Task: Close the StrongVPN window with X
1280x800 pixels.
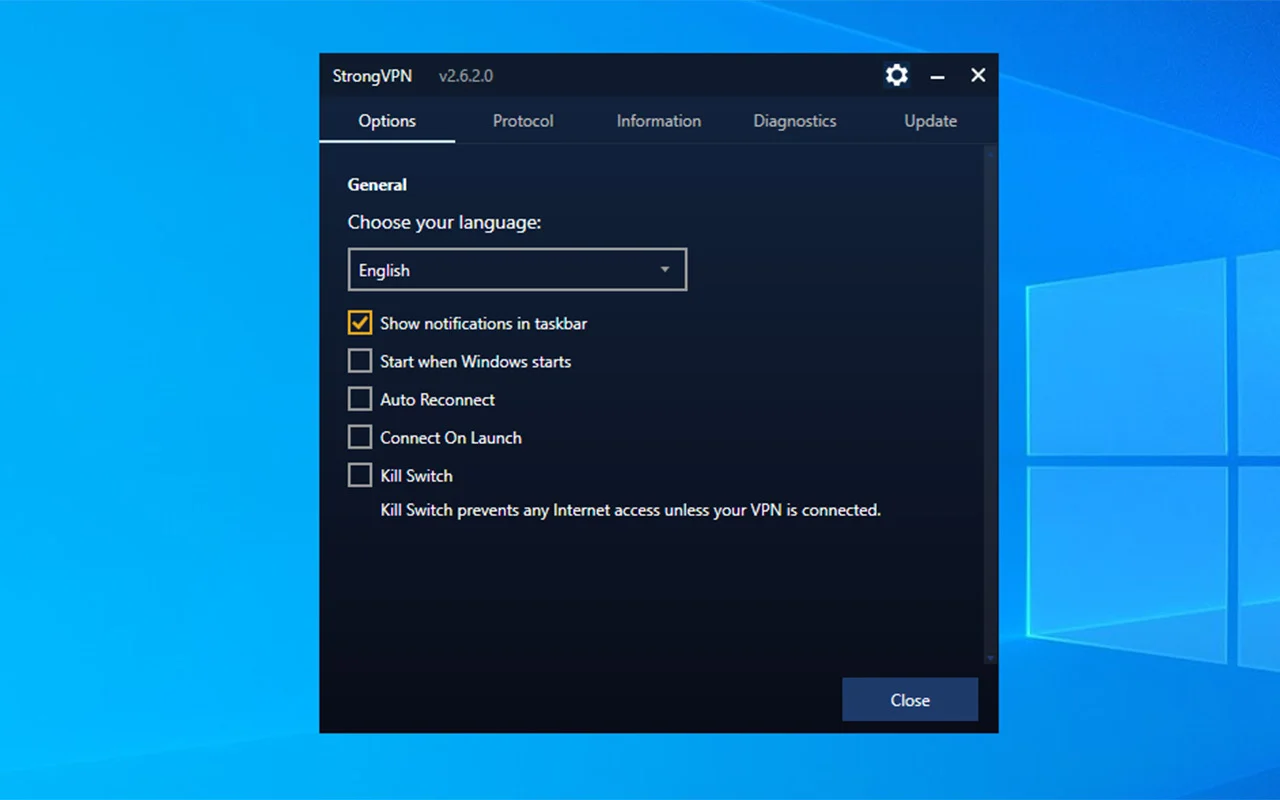Action: point(978,75)
